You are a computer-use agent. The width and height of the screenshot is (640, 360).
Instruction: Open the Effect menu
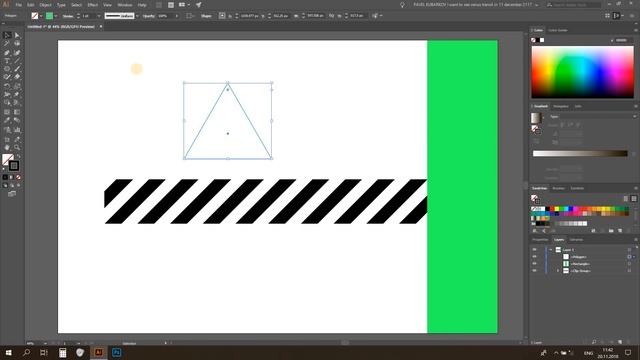coord(93,5)
